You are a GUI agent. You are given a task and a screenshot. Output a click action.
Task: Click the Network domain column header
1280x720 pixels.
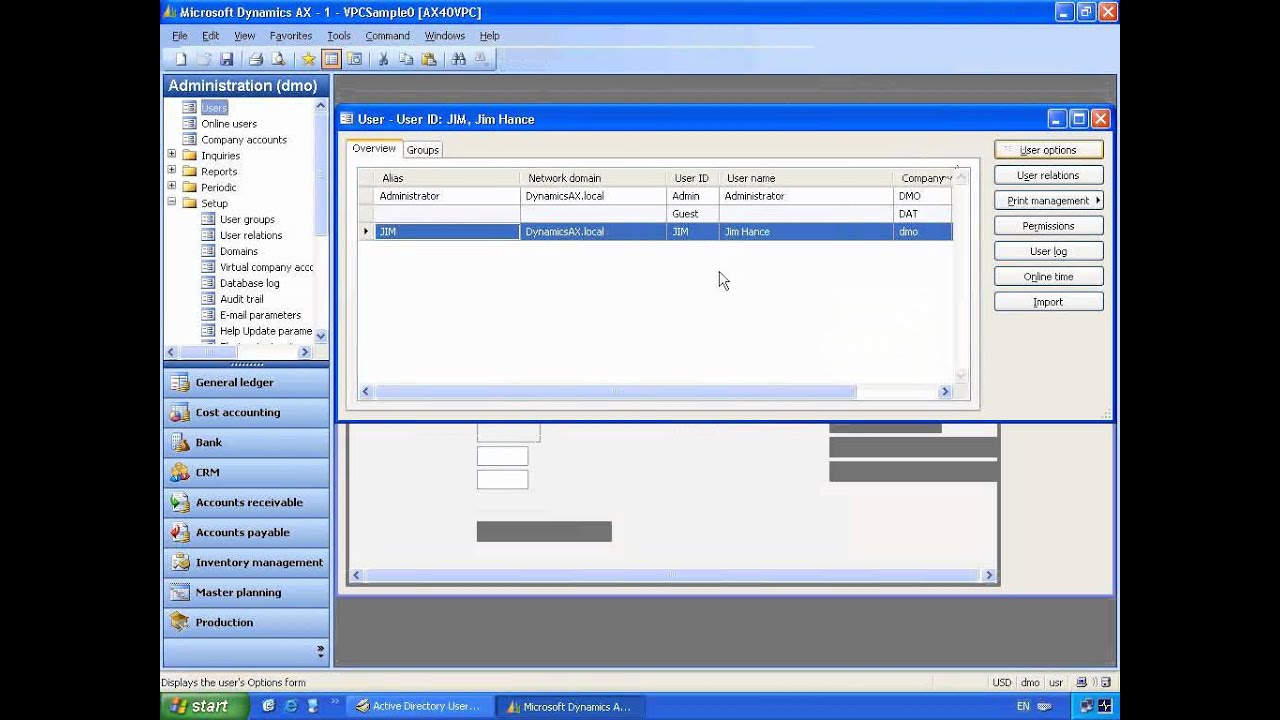(x=593, y=178)
